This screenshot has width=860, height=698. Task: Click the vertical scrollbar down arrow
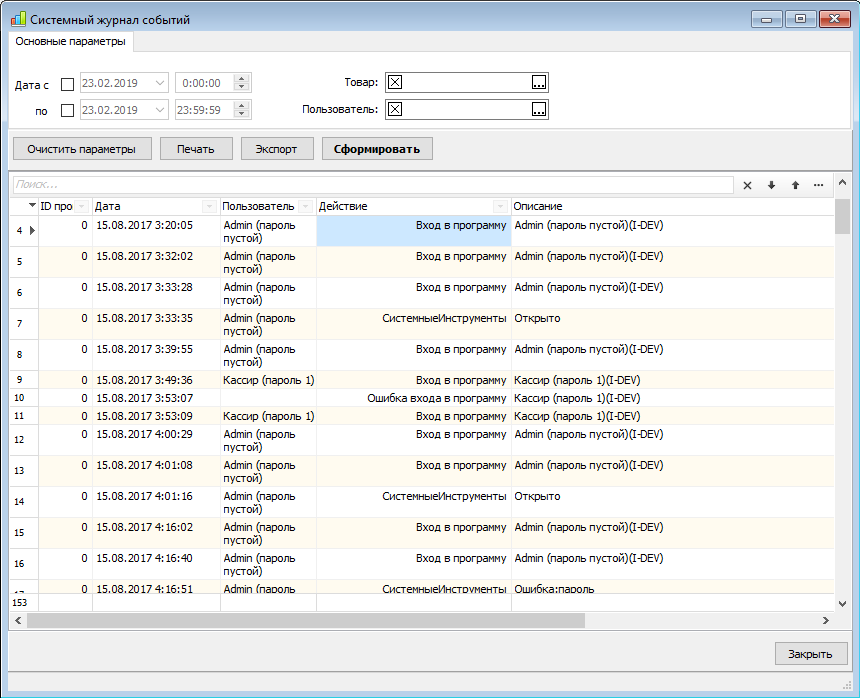click(x=842, y=604)
